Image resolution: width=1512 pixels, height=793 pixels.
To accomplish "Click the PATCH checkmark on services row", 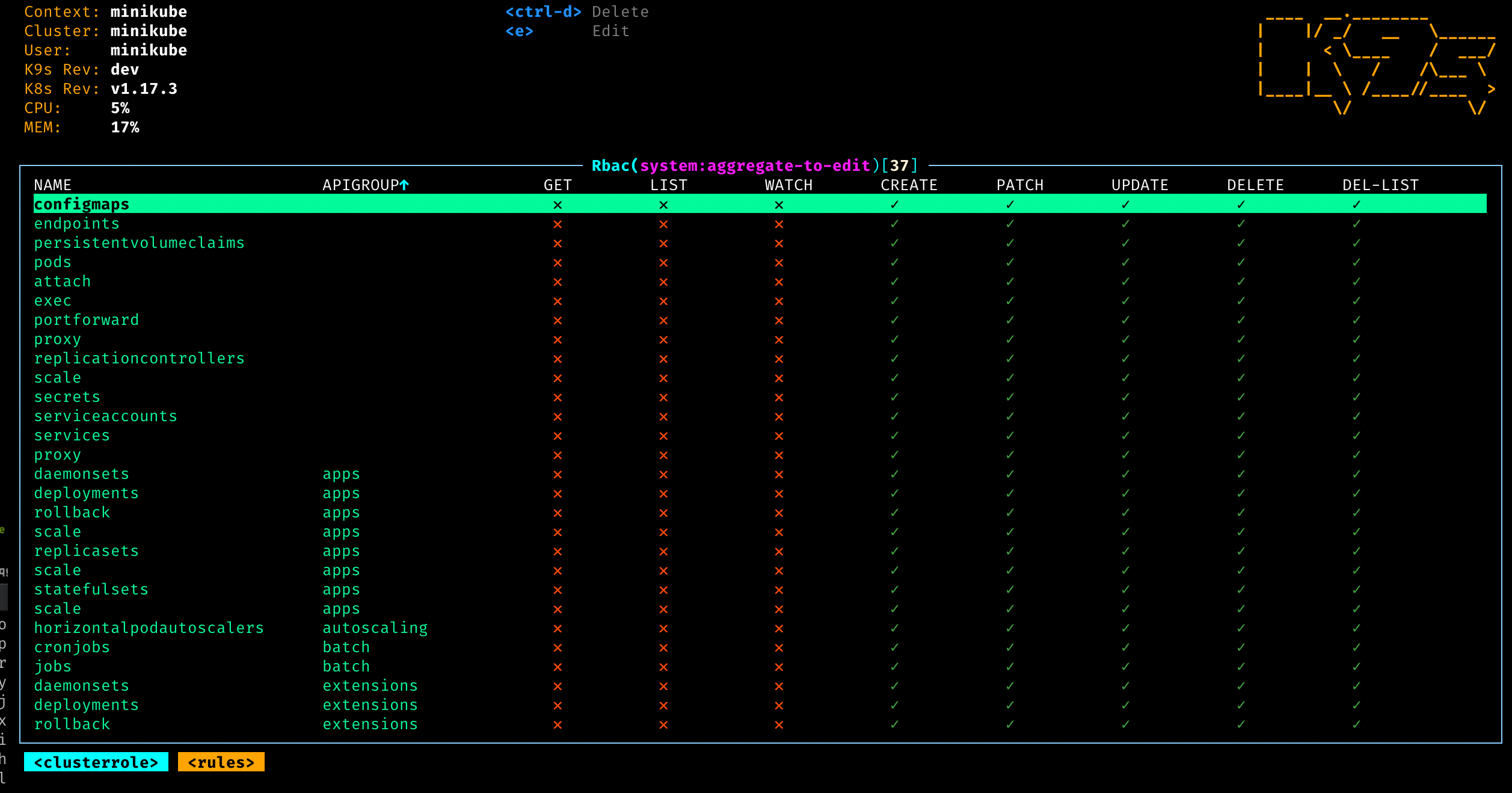I will (x=1010, y=436).
